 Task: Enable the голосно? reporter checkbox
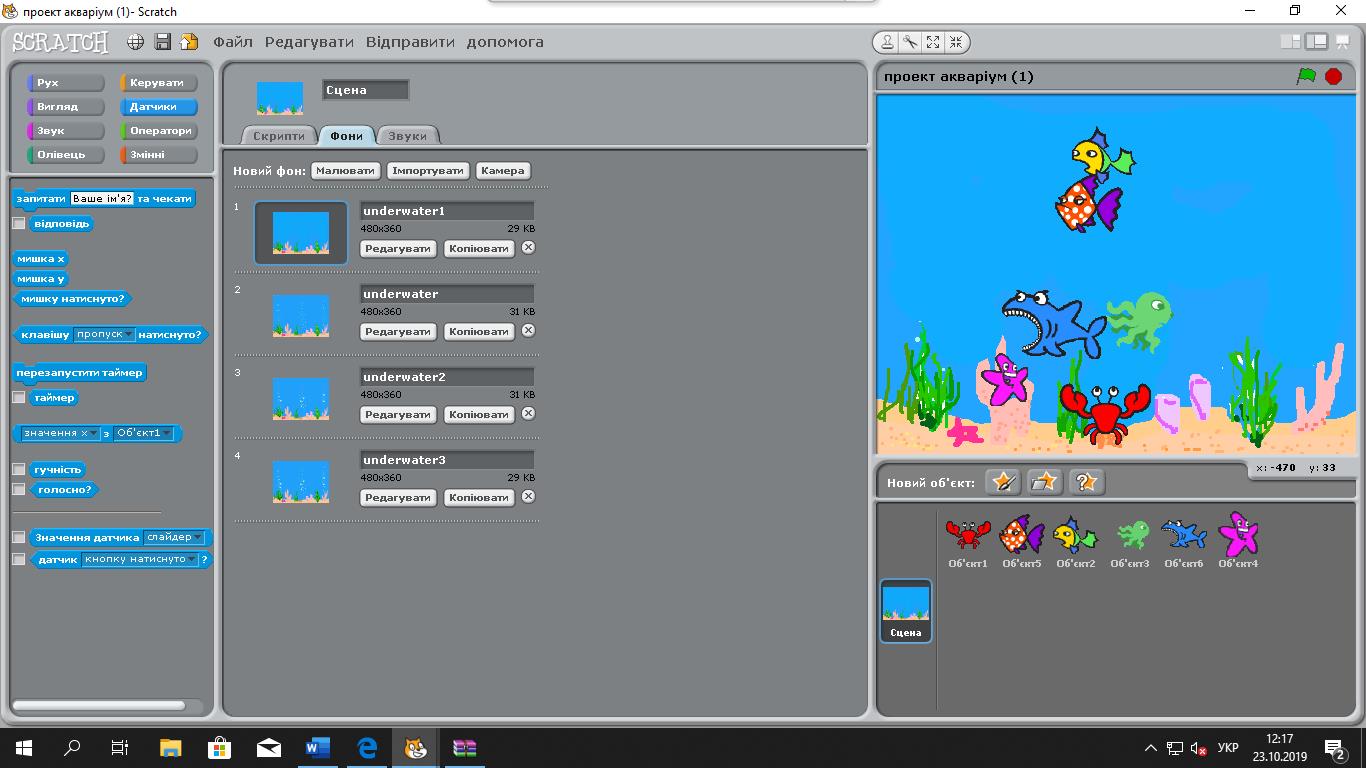coord(19,490)
